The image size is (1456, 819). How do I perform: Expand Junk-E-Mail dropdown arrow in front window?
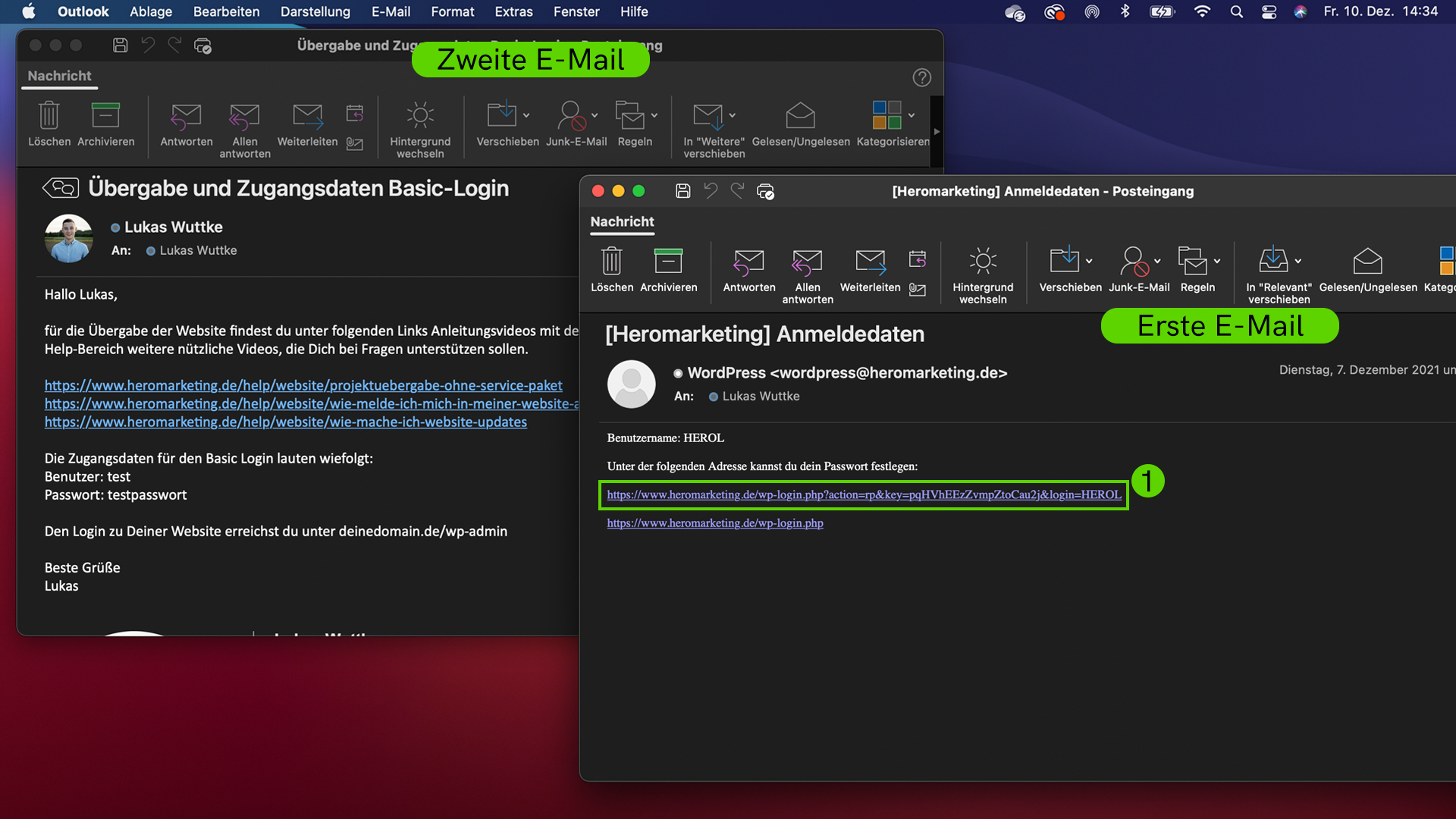click(x=1157, y=261)
